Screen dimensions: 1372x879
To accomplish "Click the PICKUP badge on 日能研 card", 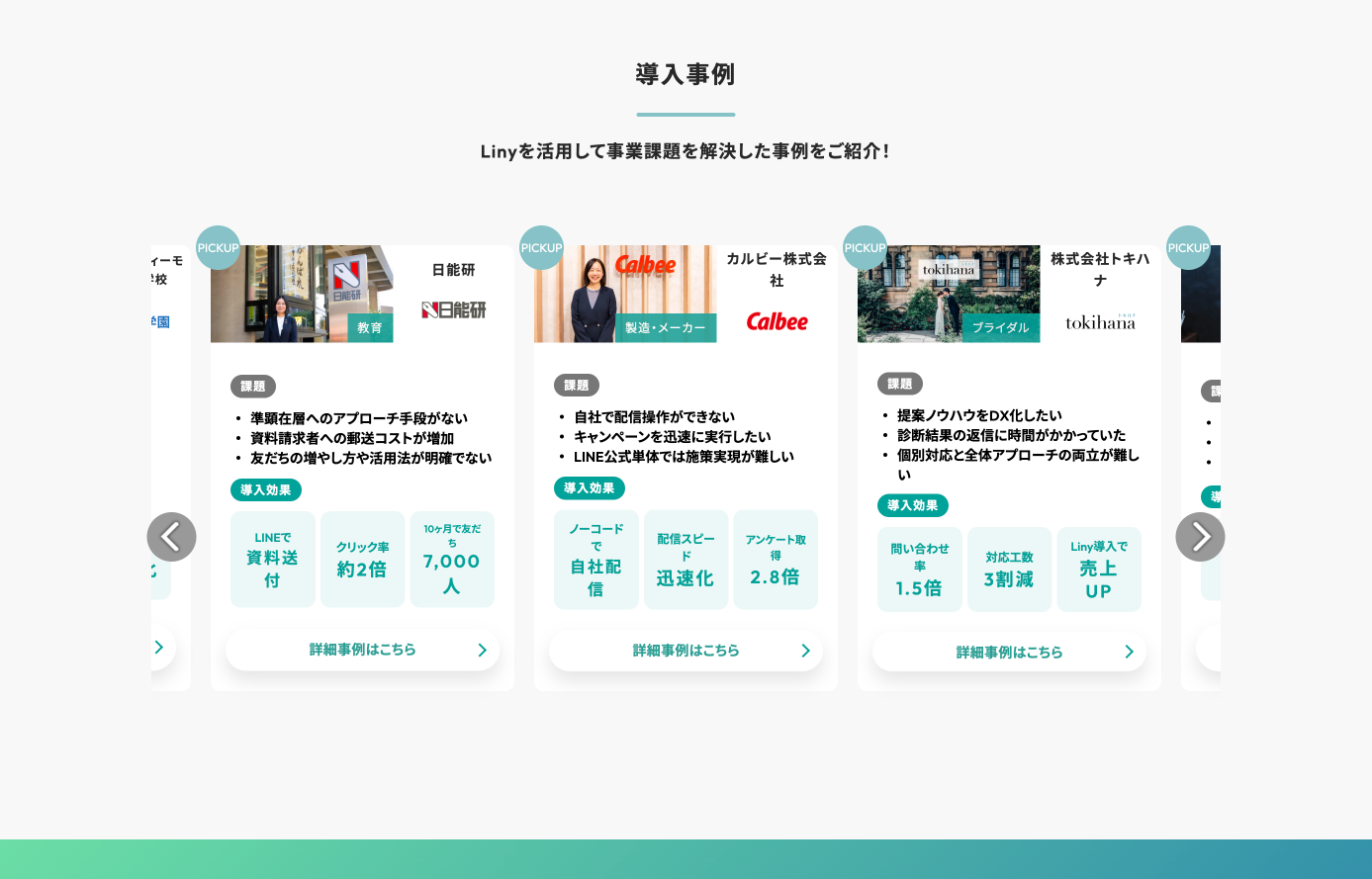I will [219, 248].
